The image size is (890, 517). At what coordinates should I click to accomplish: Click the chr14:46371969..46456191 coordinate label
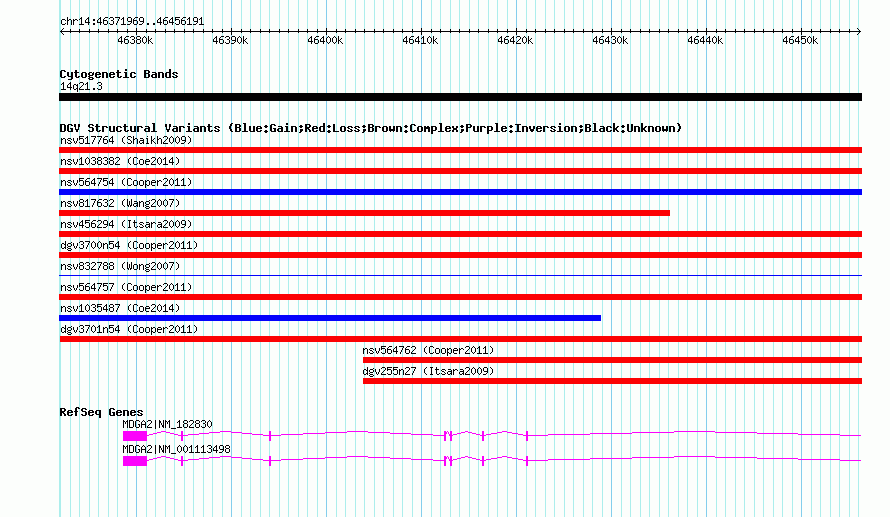[x=132, y=22]
